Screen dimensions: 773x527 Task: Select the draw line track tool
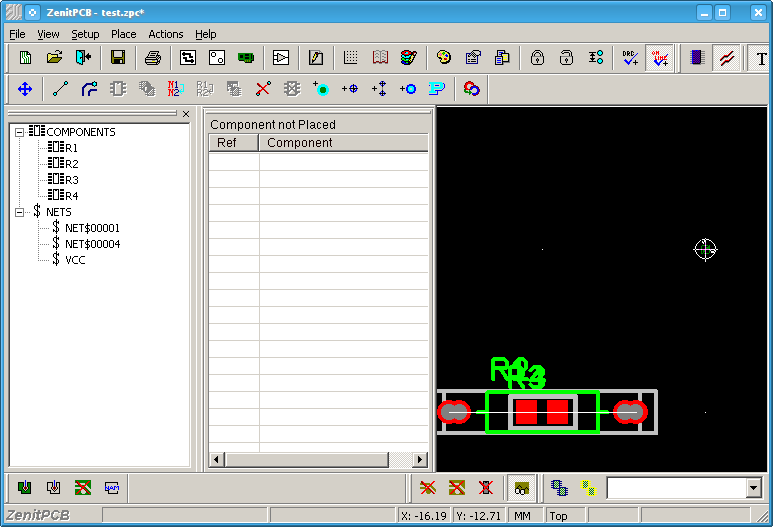(x=60, y=89)
